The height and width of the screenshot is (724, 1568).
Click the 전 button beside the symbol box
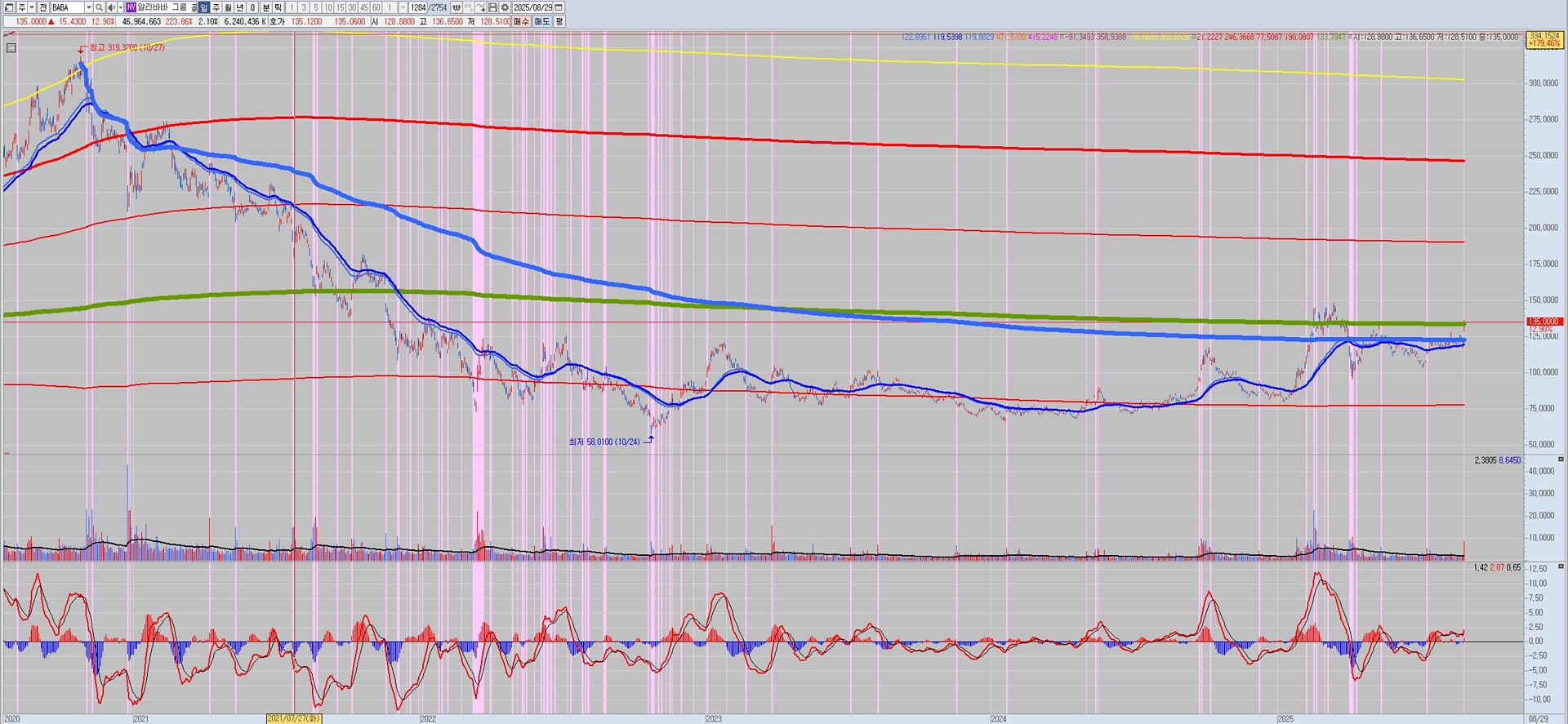(x=43, y=7)
